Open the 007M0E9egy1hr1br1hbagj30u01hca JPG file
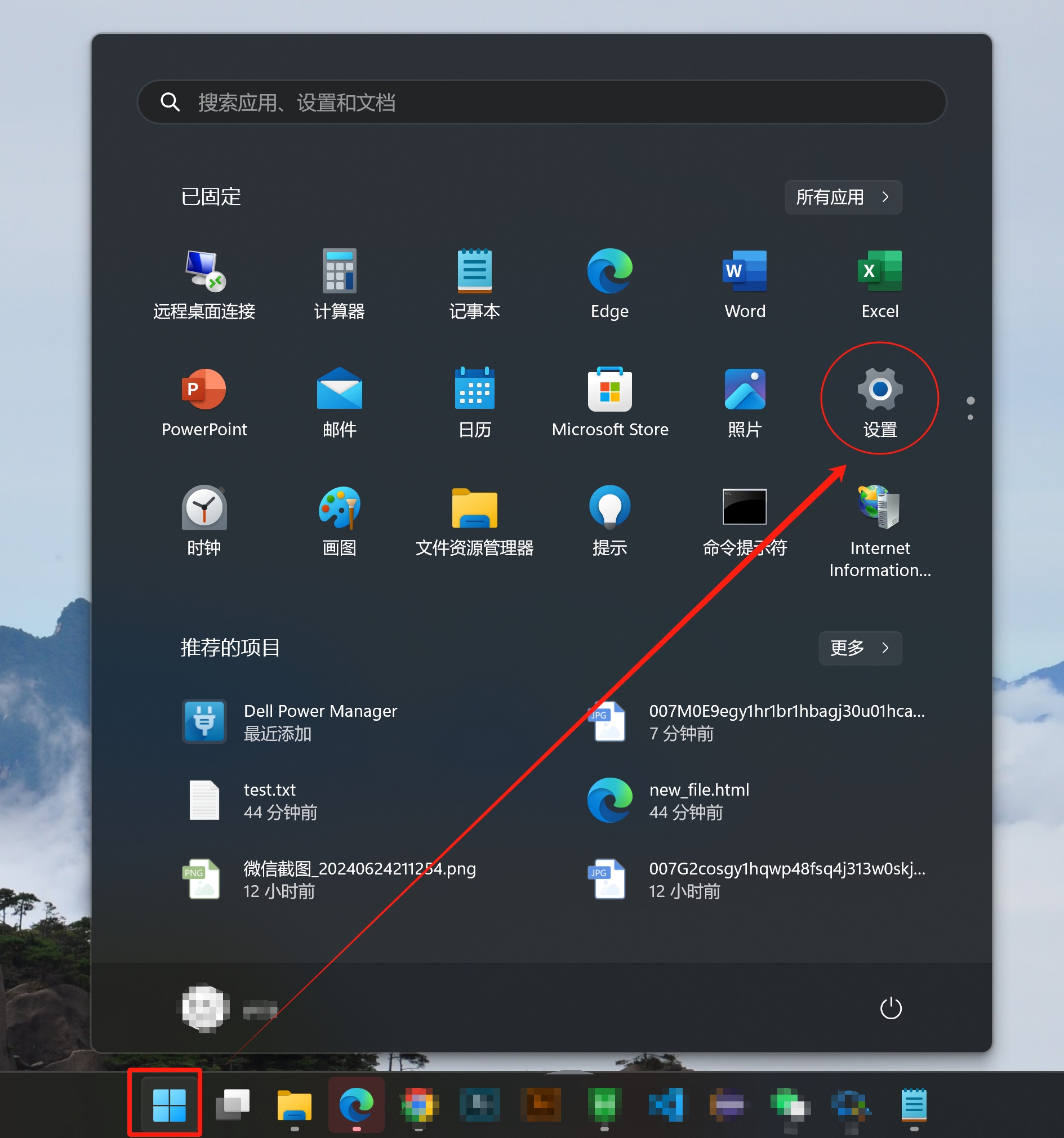Viewport: 1064px width, 1138px height. [x=756, y=722]
